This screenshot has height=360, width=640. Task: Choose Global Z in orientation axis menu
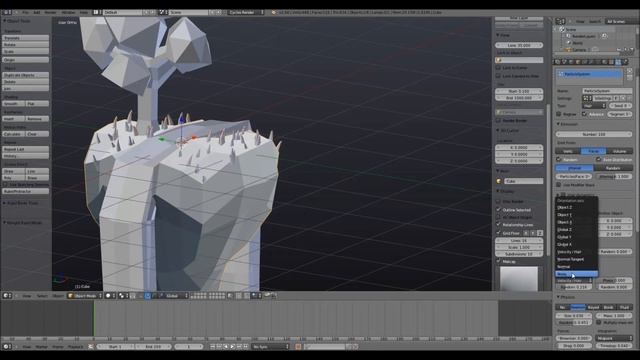(576, 229)
